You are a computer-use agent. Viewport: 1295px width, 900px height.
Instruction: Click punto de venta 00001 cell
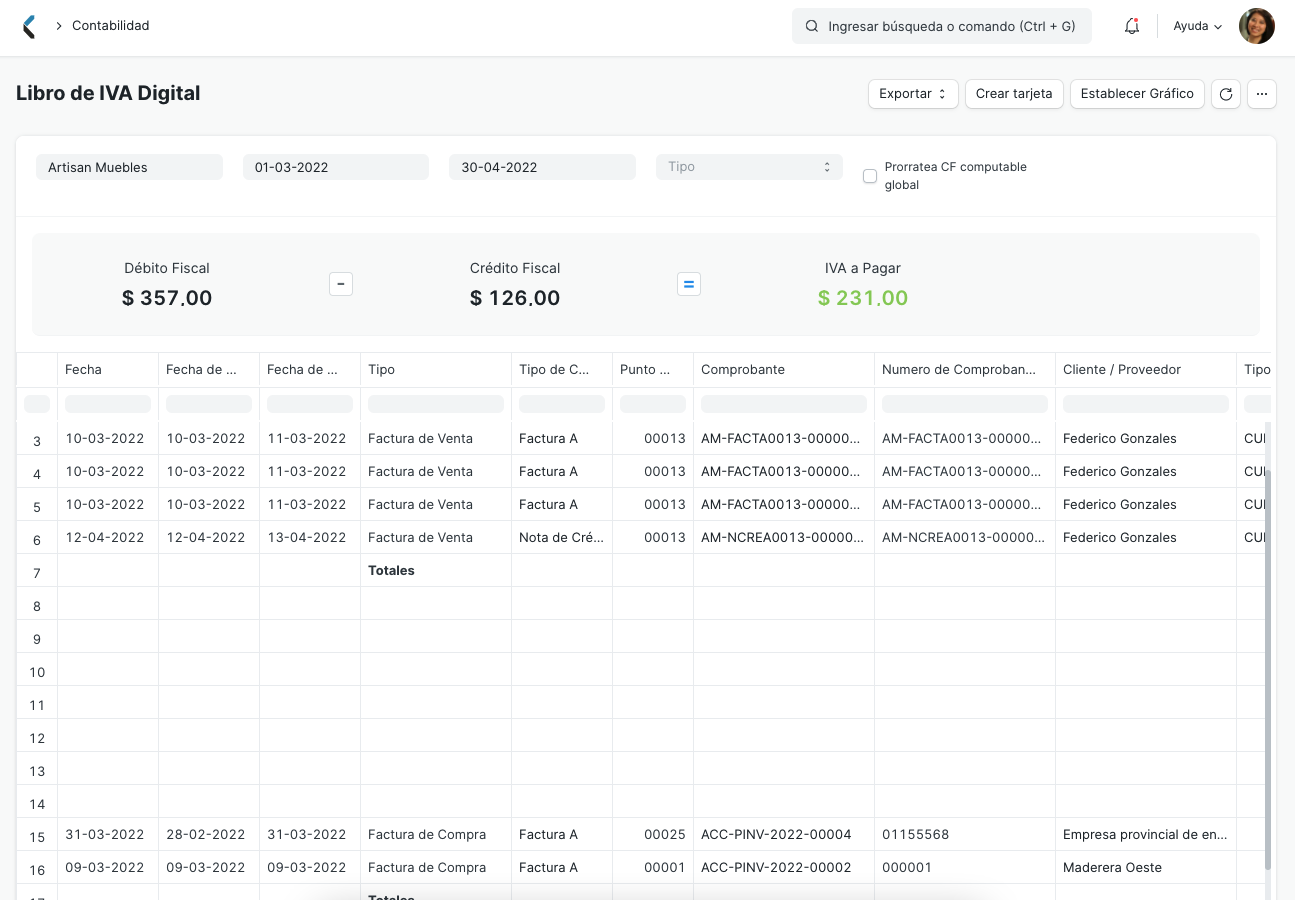click(653, 868)
